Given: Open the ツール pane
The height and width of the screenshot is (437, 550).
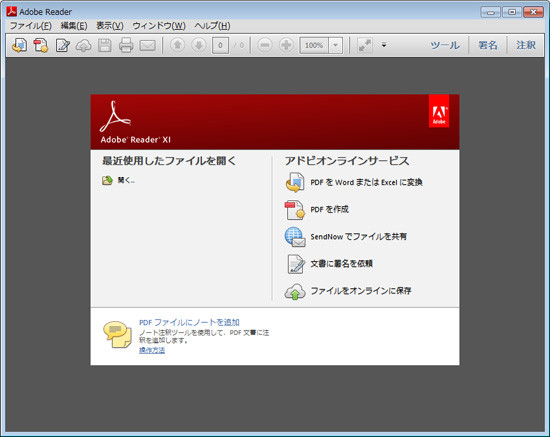Looking at the screenshot, I should [x=445, y=45].
